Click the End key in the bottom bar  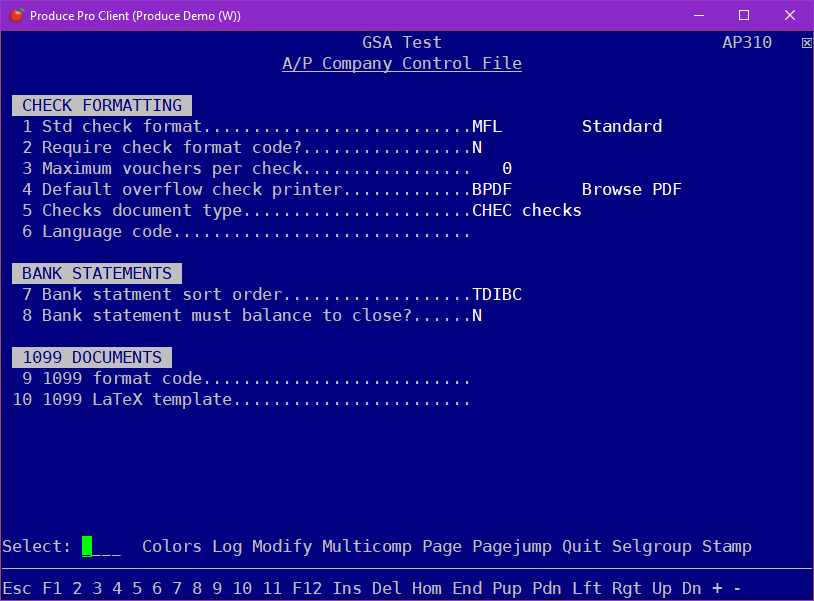tap(467, 589)
